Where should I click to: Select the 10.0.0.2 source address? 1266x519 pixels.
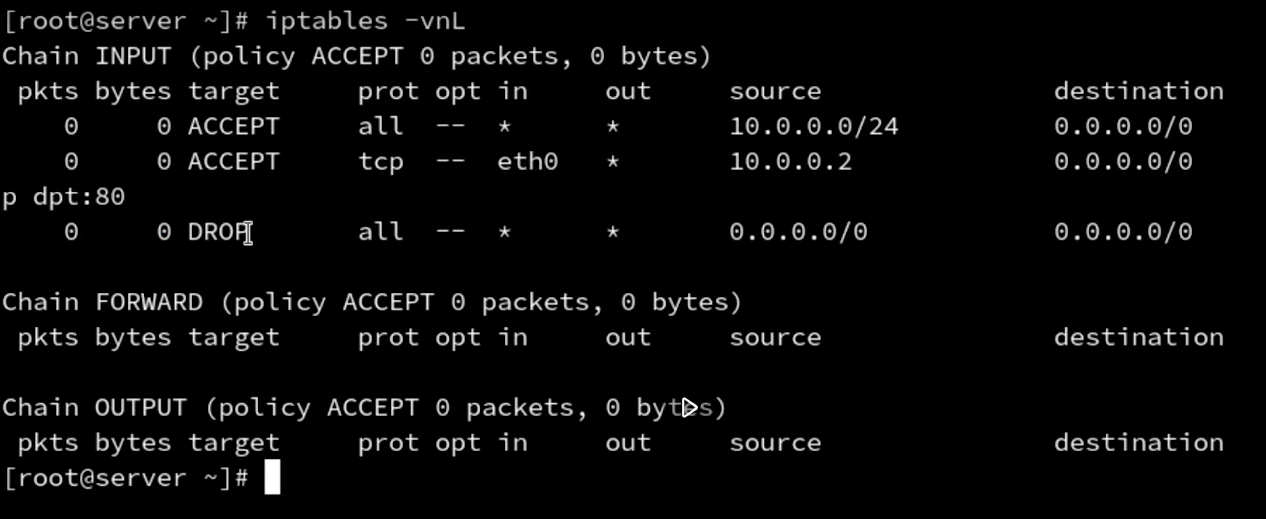[x=790, y=162]
